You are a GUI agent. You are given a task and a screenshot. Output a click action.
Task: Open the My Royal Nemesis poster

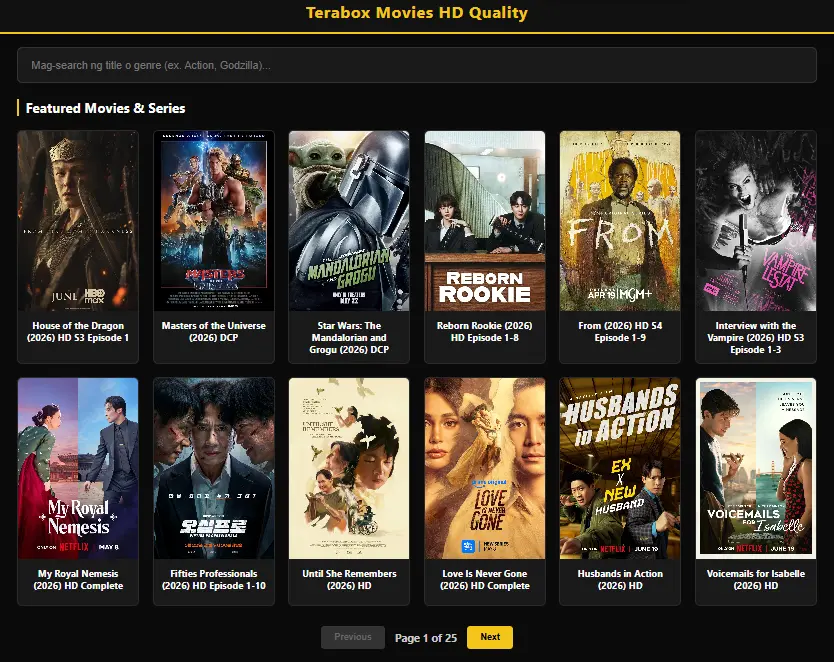coord(78,468)
